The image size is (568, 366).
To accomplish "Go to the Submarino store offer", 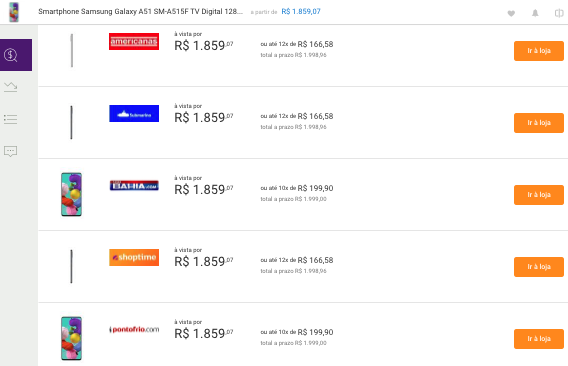I will point(539,123).
